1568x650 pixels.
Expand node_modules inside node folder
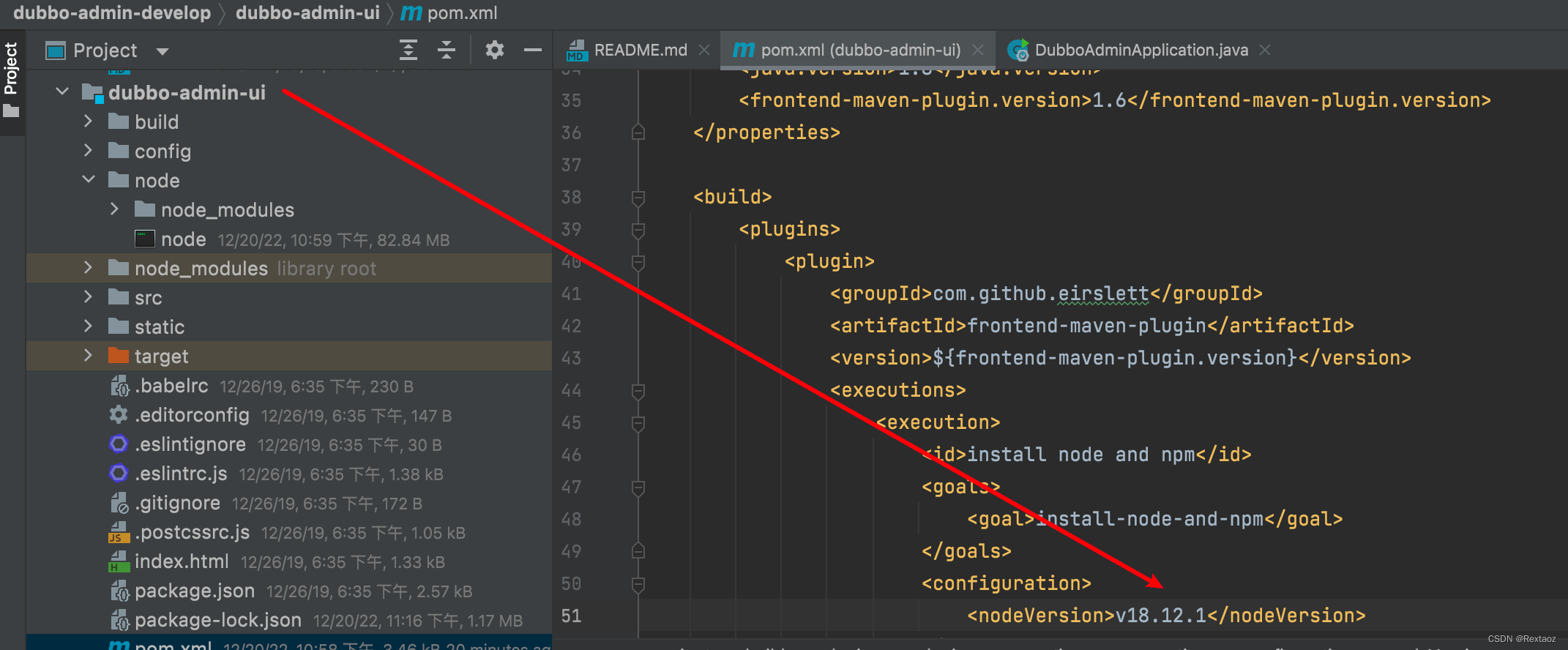click(x=114, y=209)
